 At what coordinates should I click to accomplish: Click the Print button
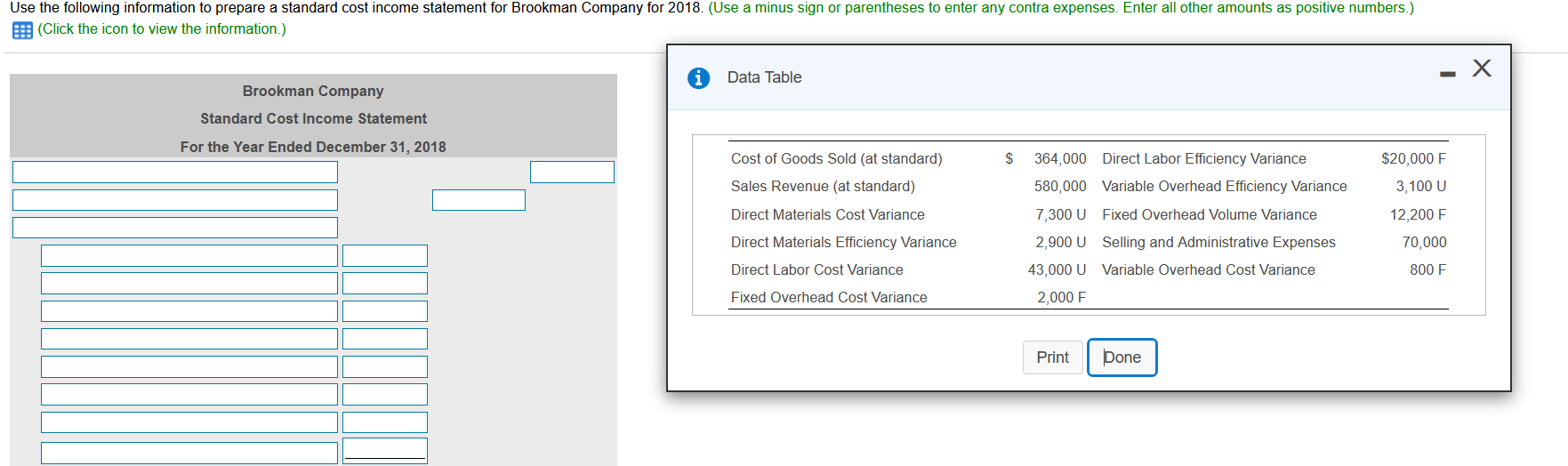1053,358
